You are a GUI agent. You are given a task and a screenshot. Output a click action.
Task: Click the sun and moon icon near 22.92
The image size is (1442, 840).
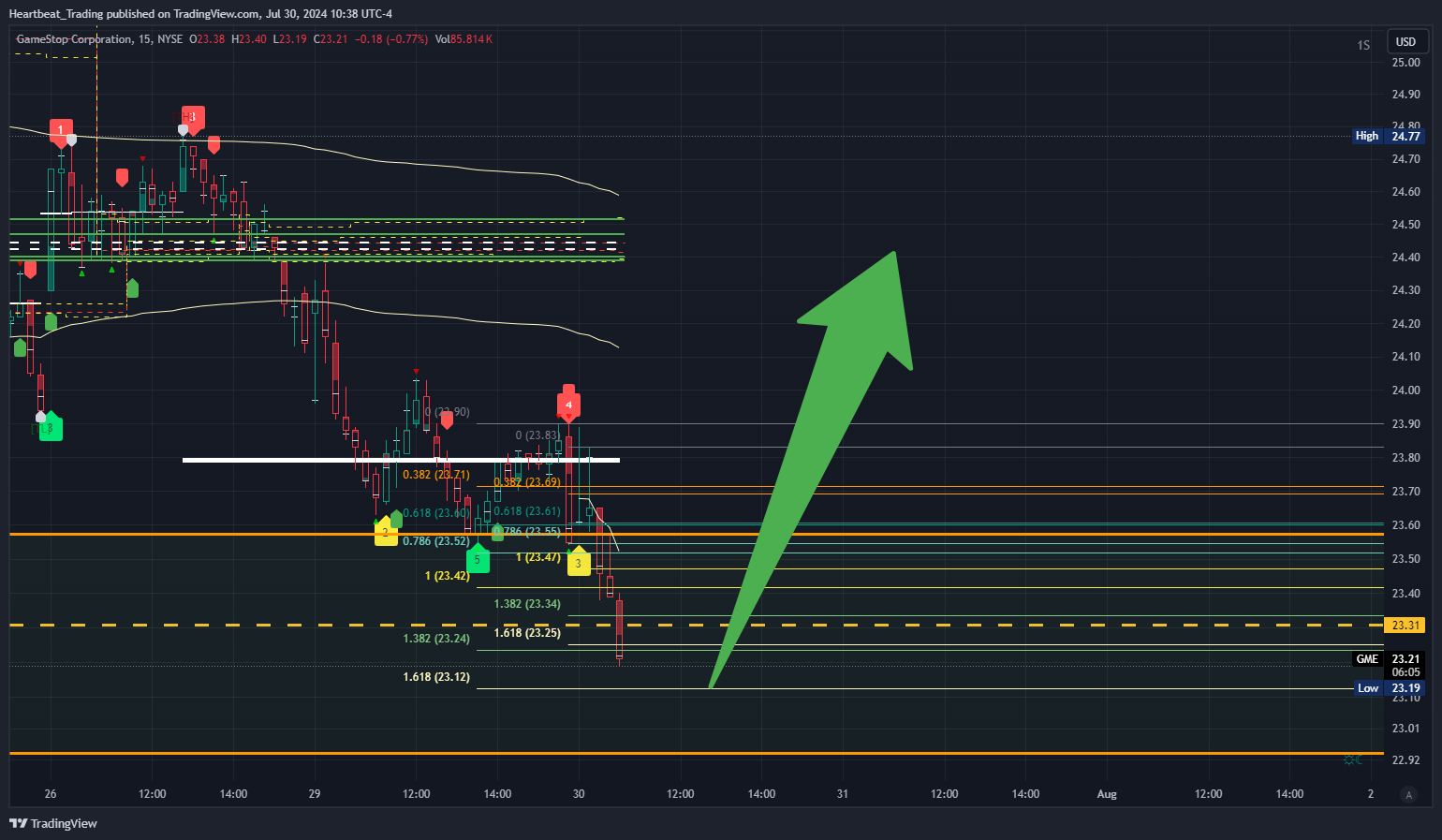(x=1352, y=759)
